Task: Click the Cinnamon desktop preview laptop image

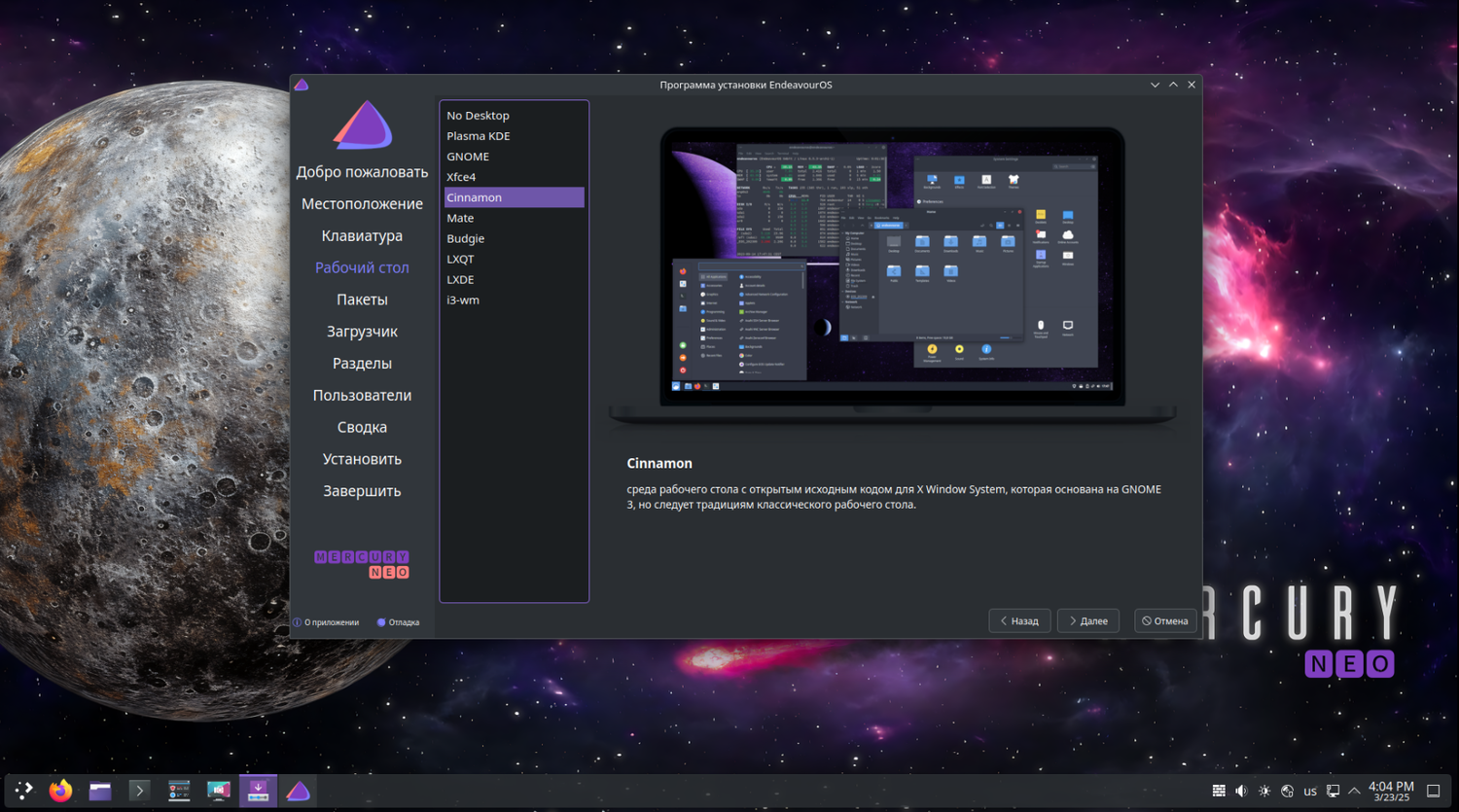Action: [x=892, y=276]
